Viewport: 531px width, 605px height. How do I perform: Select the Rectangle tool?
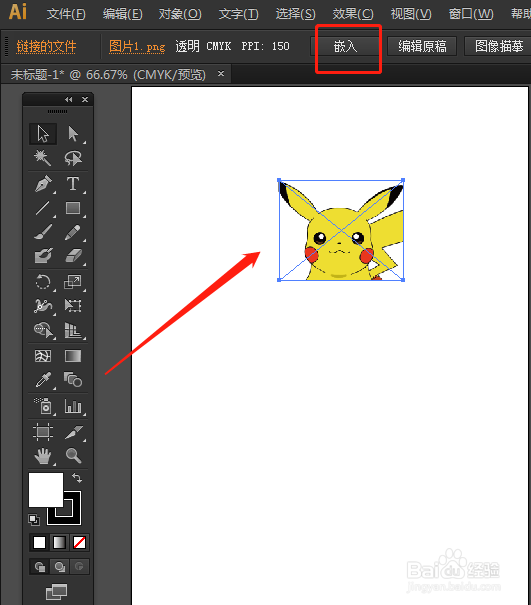[73, 208]
